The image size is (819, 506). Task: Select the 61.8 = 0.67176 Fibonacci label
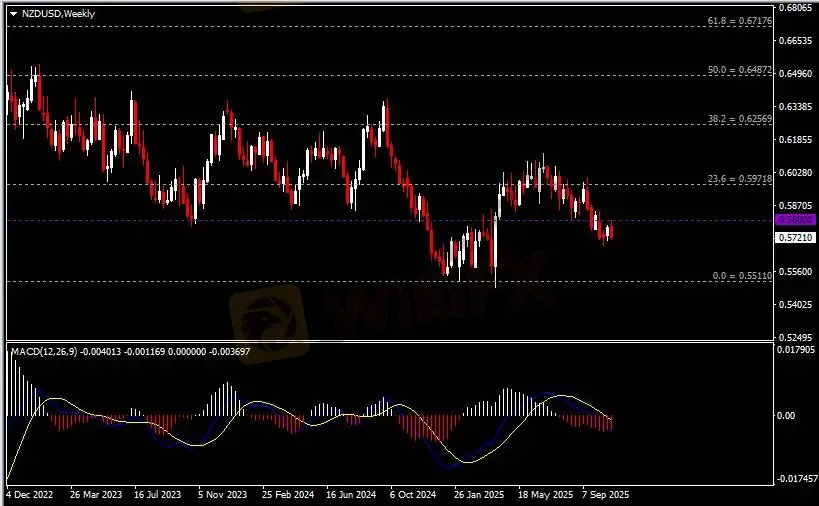click(x=738, y=21)
